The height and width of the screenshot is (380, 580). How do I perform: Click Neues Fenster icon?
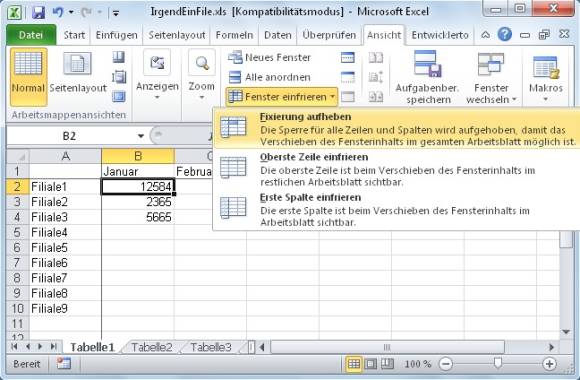pyautogui.click(x=235, y=57)
